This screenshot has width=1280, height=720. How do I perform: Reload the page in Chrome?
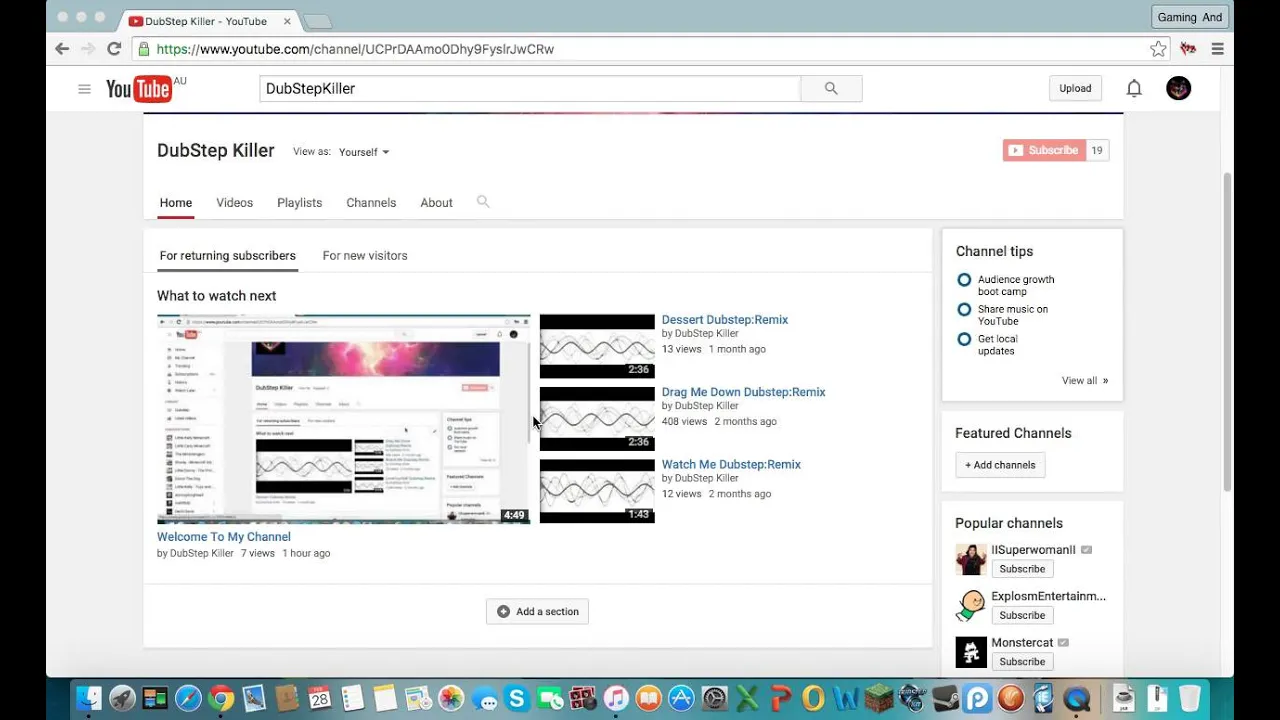click(114, 49)
